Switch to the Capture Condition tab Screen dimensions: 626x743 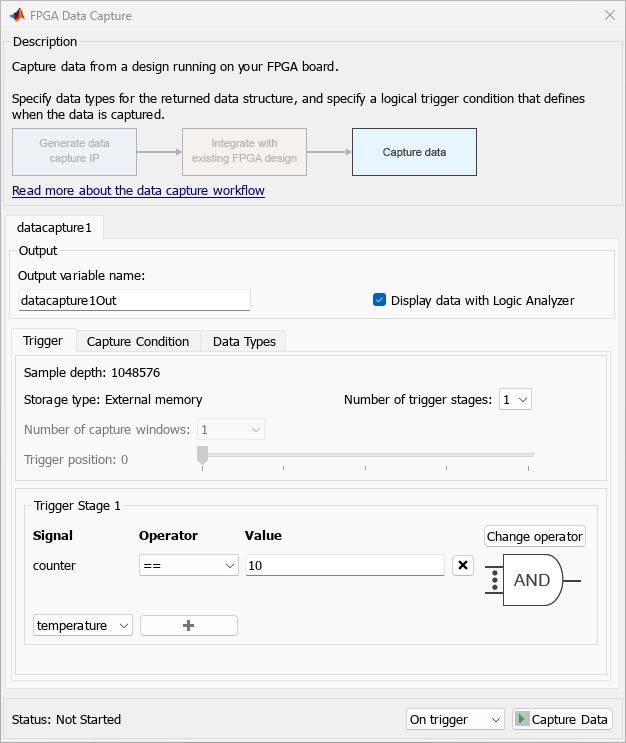tap(138, 341)
